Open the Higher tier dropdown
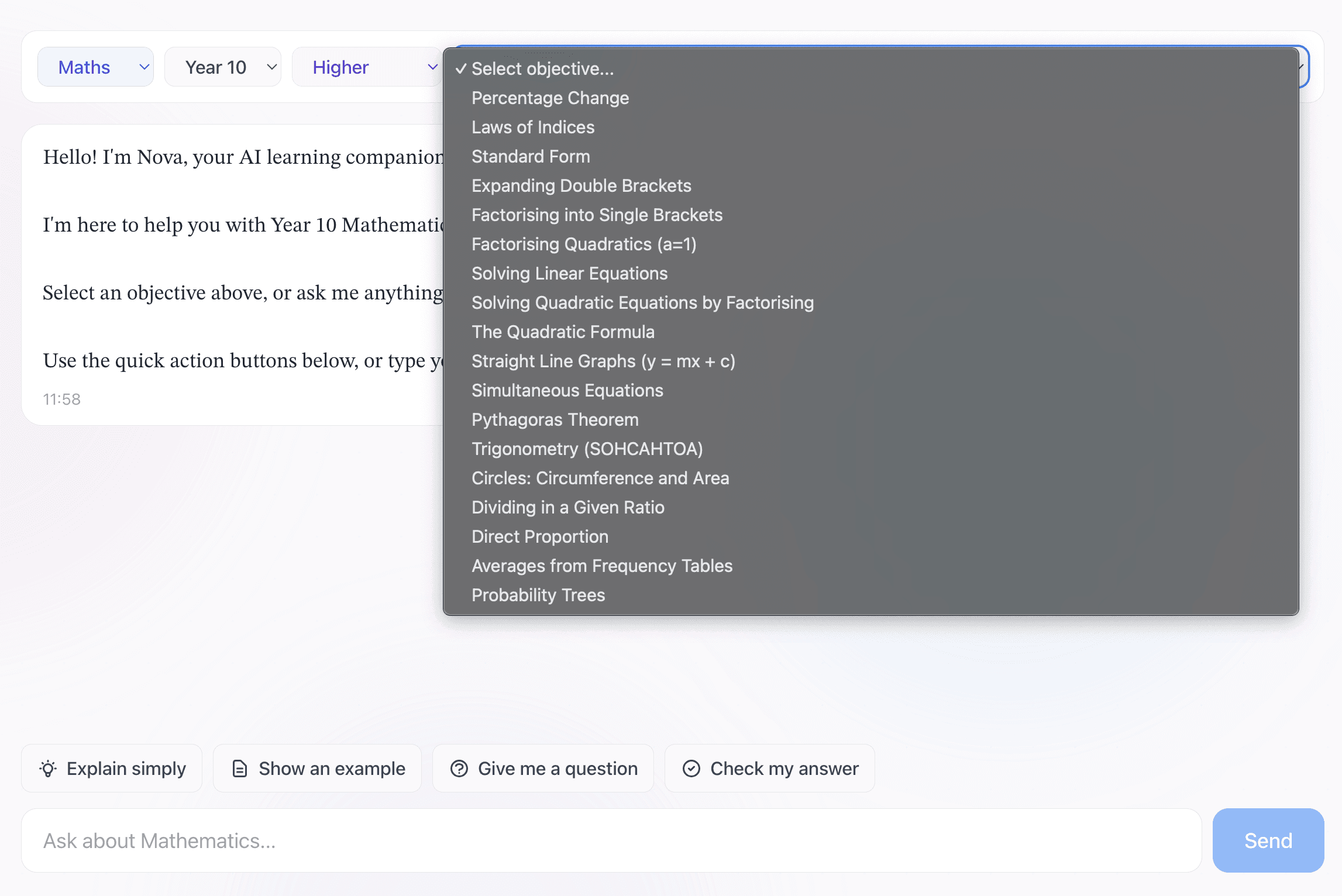This screenshot has height=896, width=1342. pyautogui.click(x=366, y=67)
